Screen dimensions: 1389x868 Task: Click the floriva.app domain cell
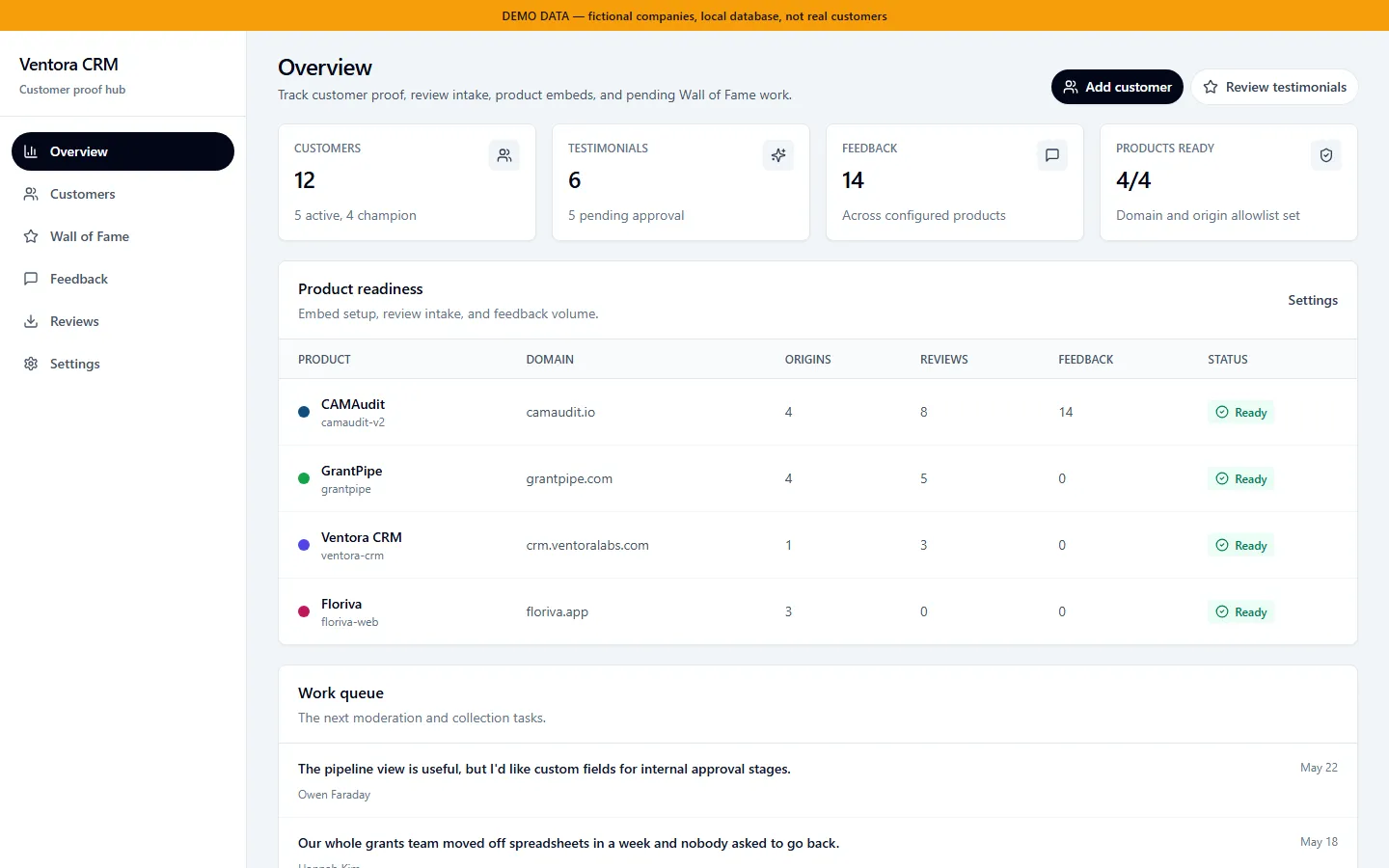[558, 611]
